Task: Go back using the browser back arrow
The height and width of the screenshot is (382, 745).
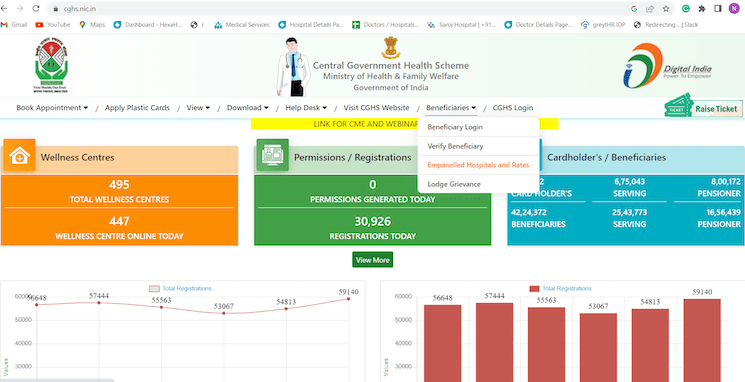Action: (x=4, y=9)
